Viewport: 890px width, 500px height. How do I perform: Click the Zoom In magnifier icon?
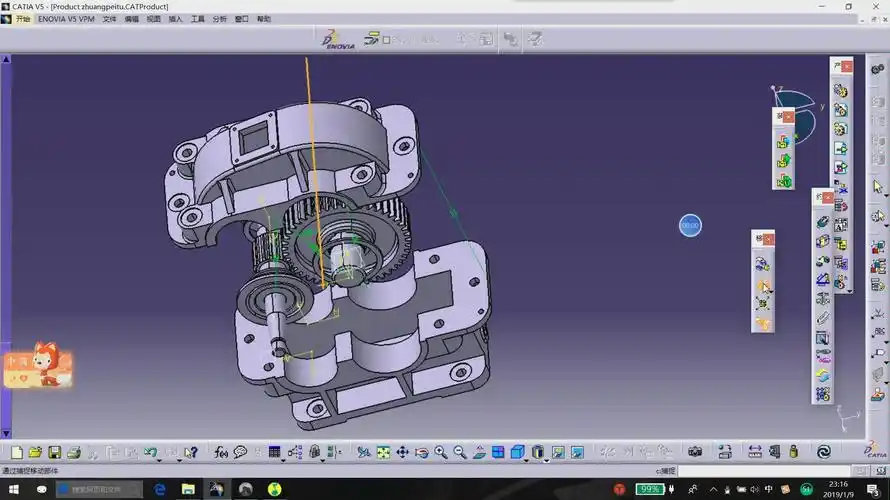[x=441, y=453]
